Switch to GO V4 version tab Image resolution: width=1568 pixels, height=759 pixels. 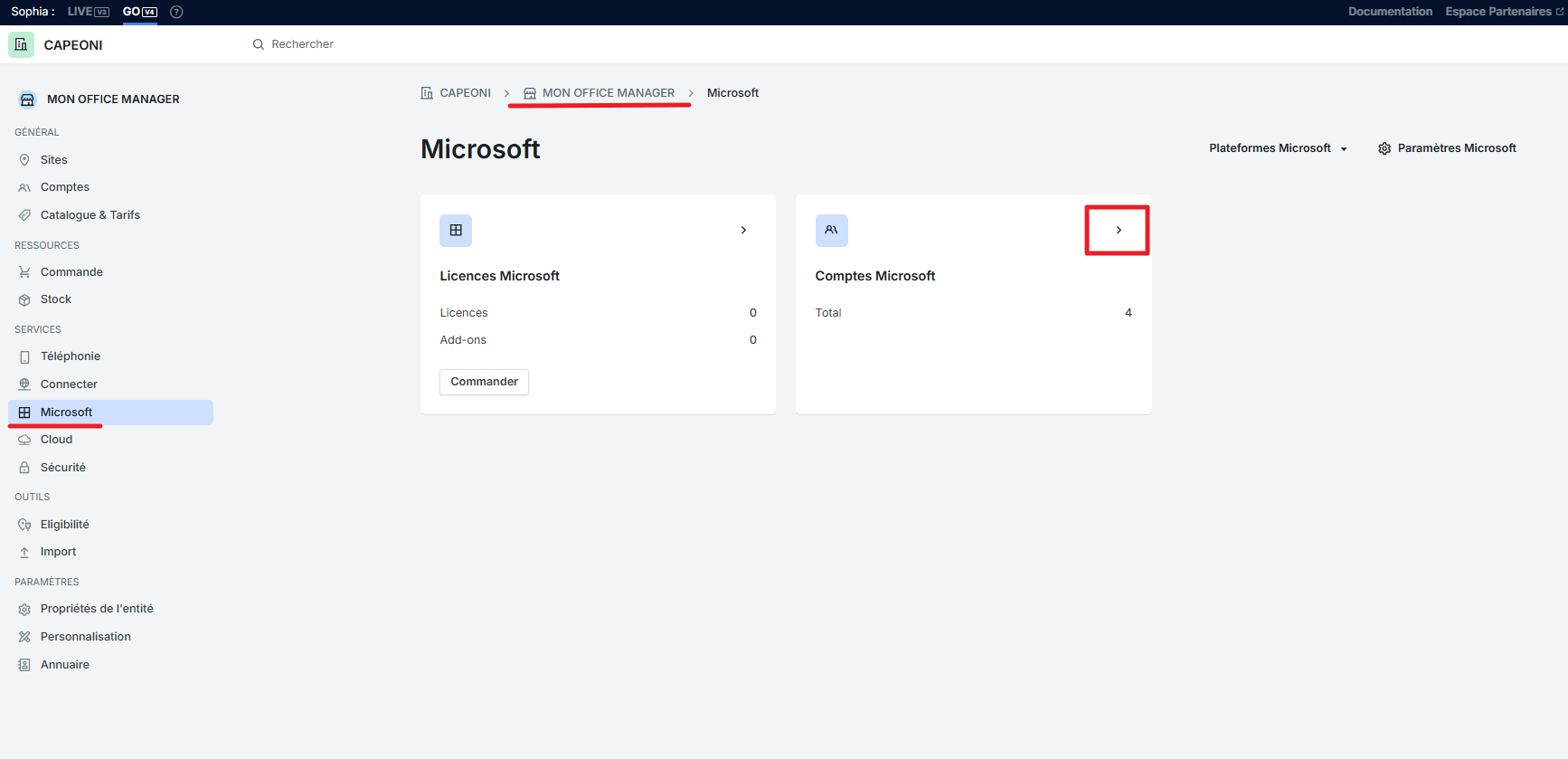coord(140,12)
